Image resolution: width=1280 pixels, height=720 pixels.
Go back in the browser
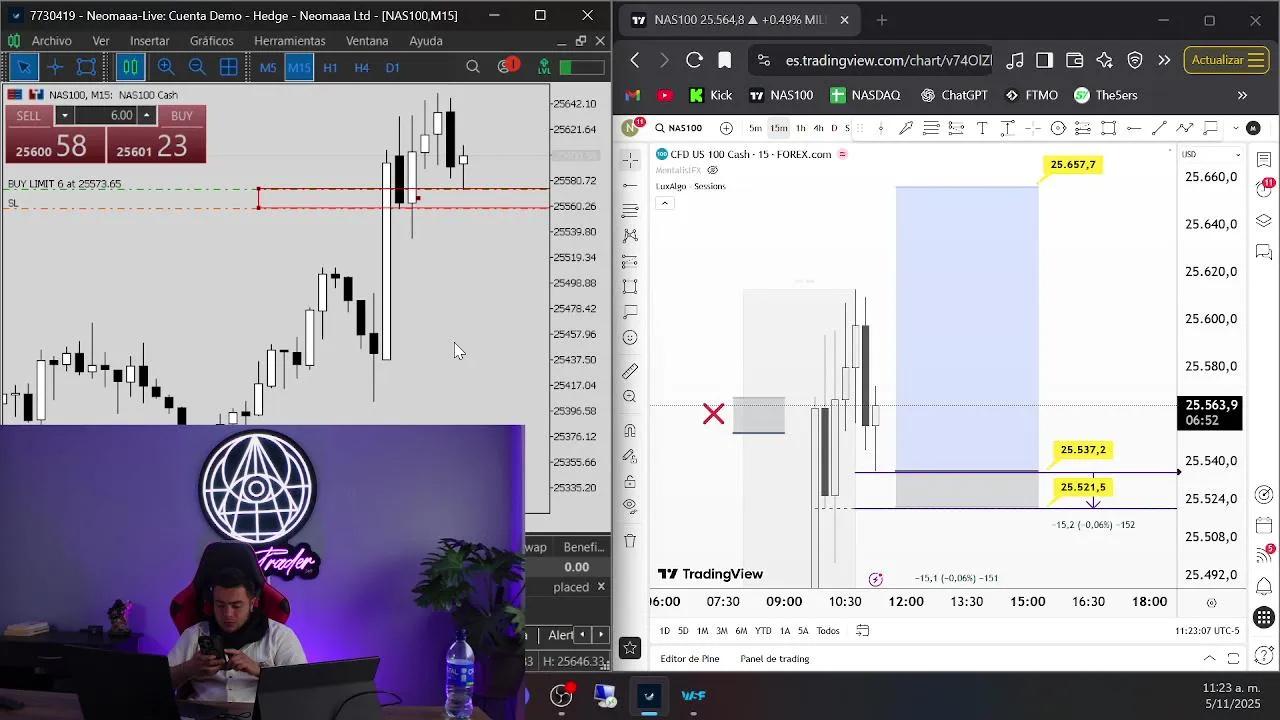635,60
